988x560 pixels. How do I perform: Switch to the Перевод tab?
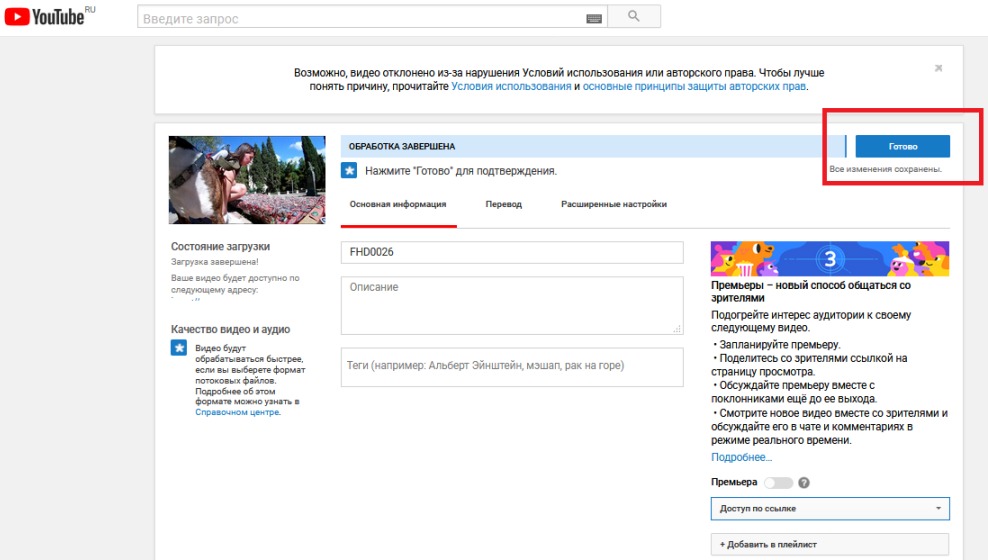[x=503, y=204]
